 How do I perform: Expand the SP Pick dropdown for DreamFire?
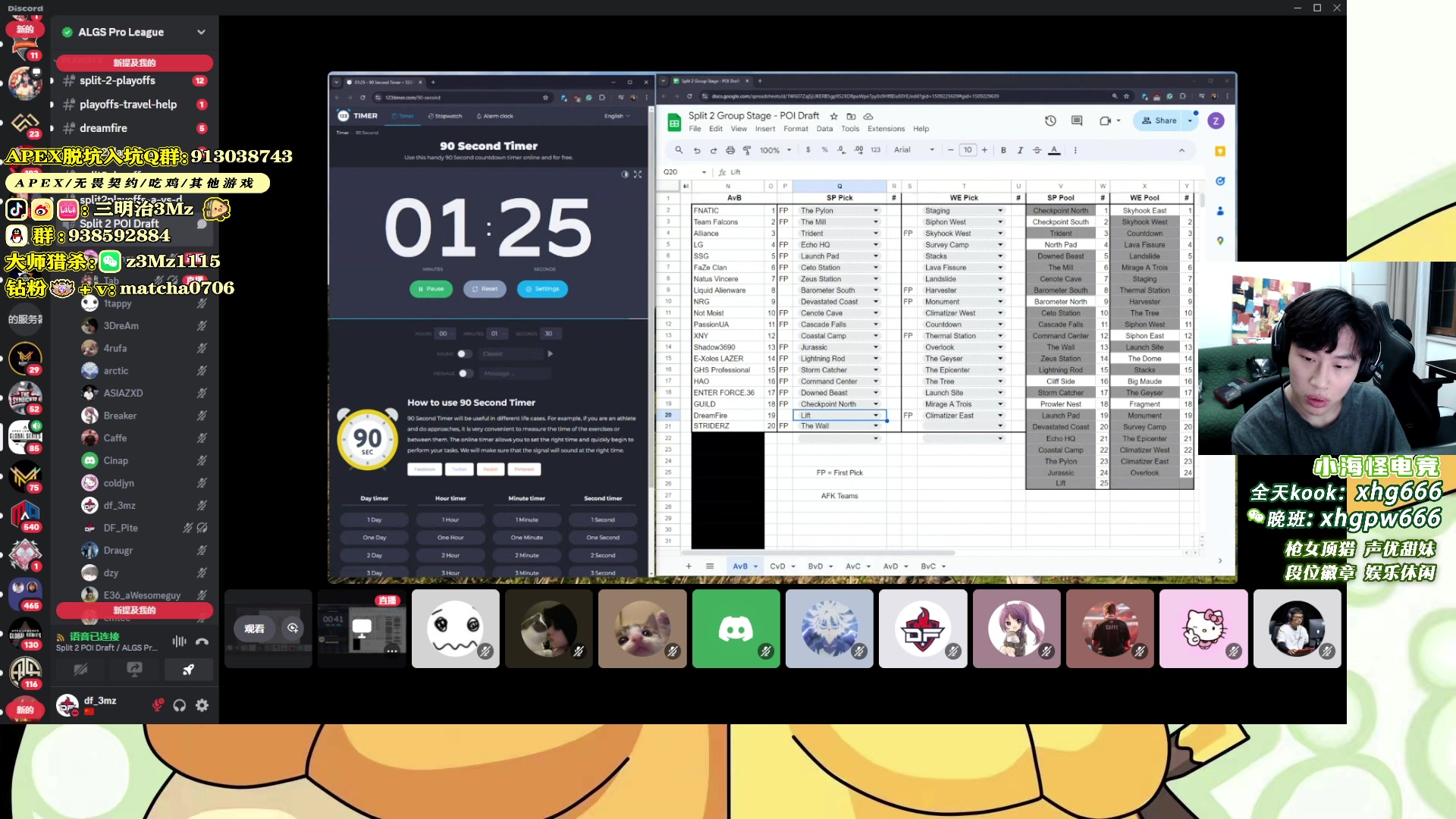point(876,415)
